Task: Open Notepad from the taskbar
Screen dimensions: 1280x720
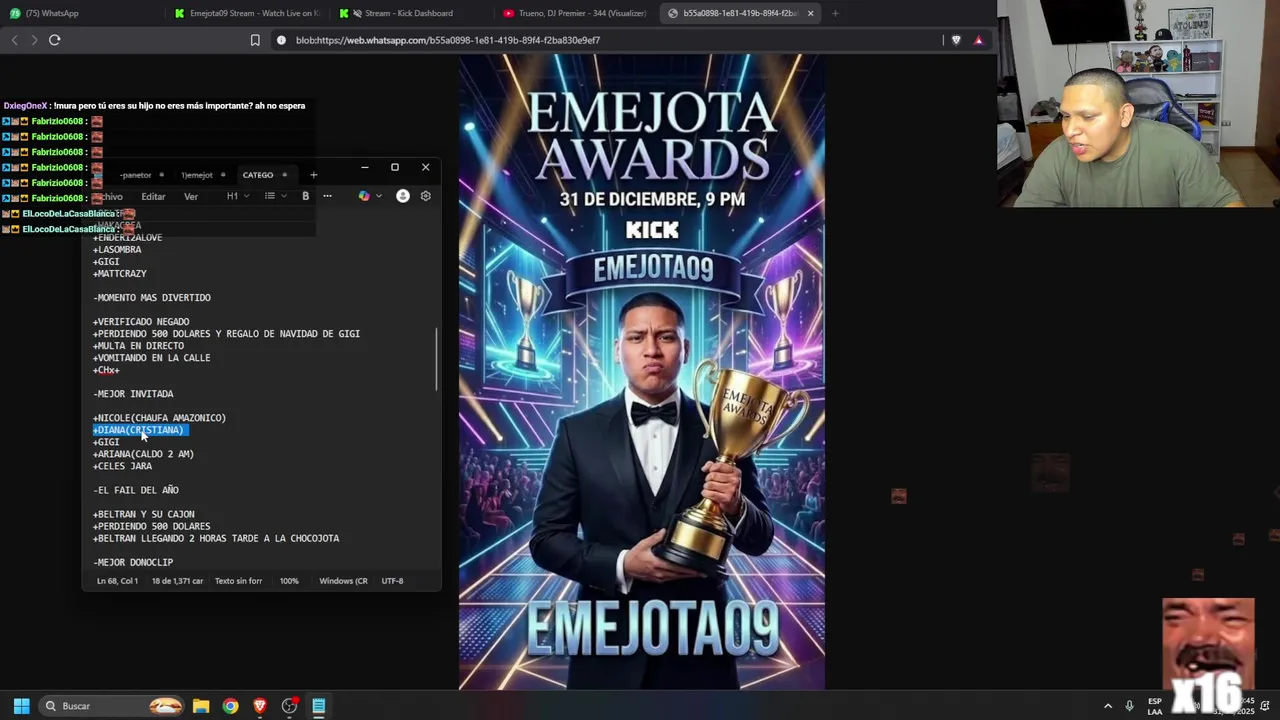Action: [319, 706]
